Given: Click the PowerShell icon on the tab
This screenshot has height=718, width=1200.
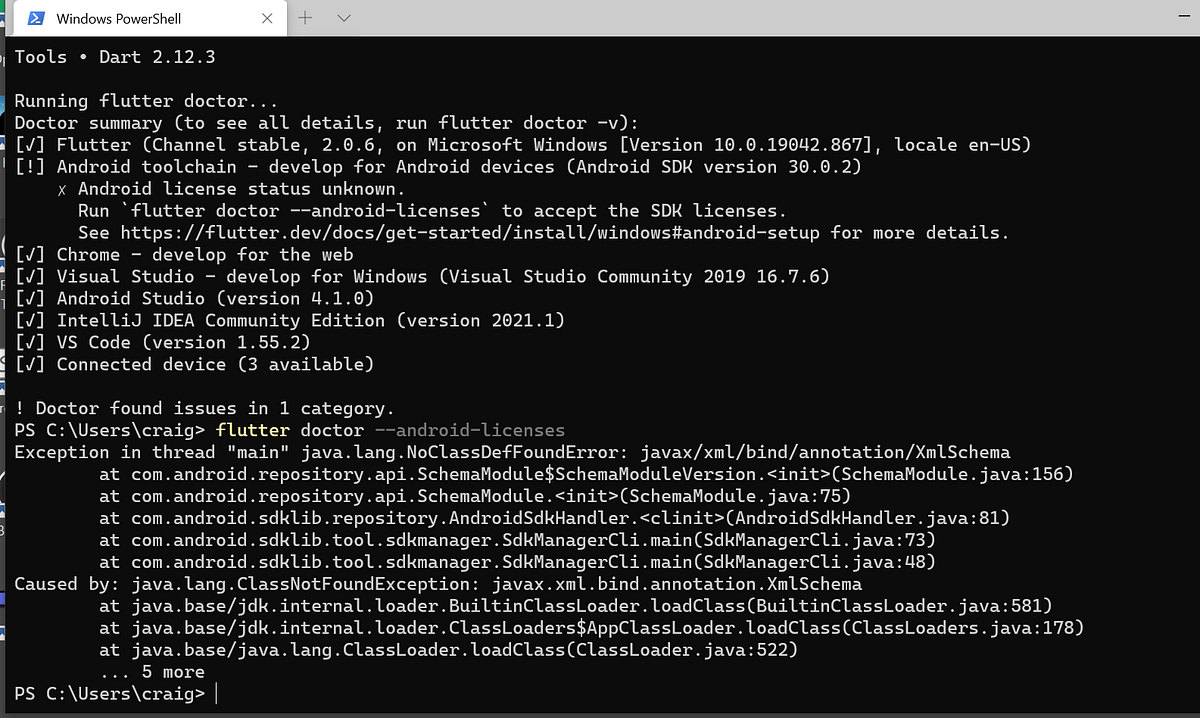Looking at the screenshot, I should pyautogui.click(x=36, y=18).
